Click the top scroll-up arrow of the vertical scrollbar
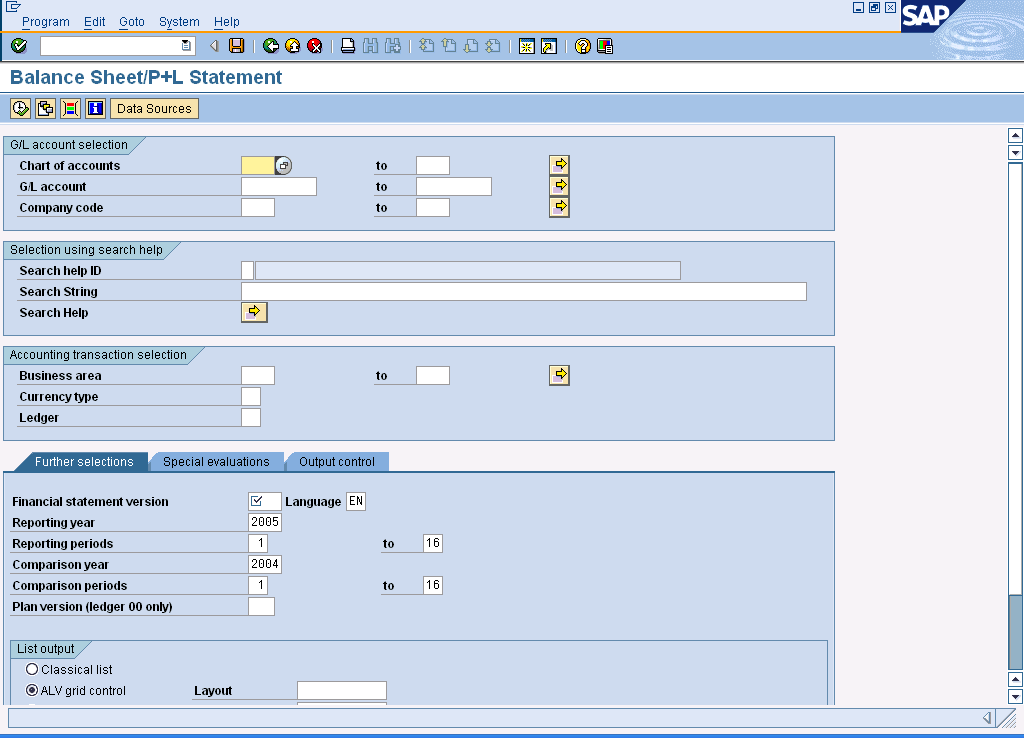Screen dimensions: 1024x738 click(x=1015, y=136)
